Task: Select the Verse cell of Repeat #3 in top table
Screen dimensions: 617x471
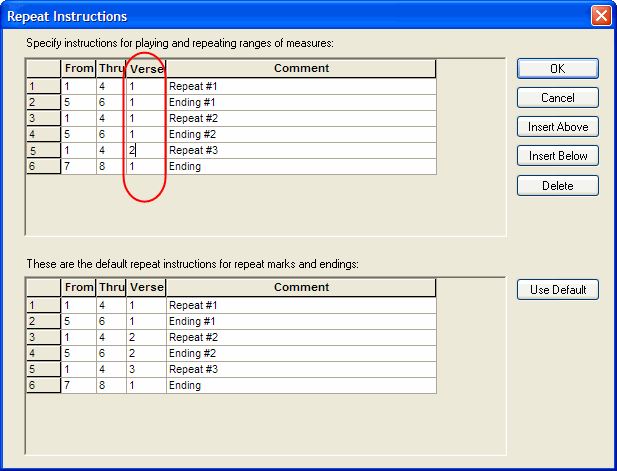Action: pos(145,150)
